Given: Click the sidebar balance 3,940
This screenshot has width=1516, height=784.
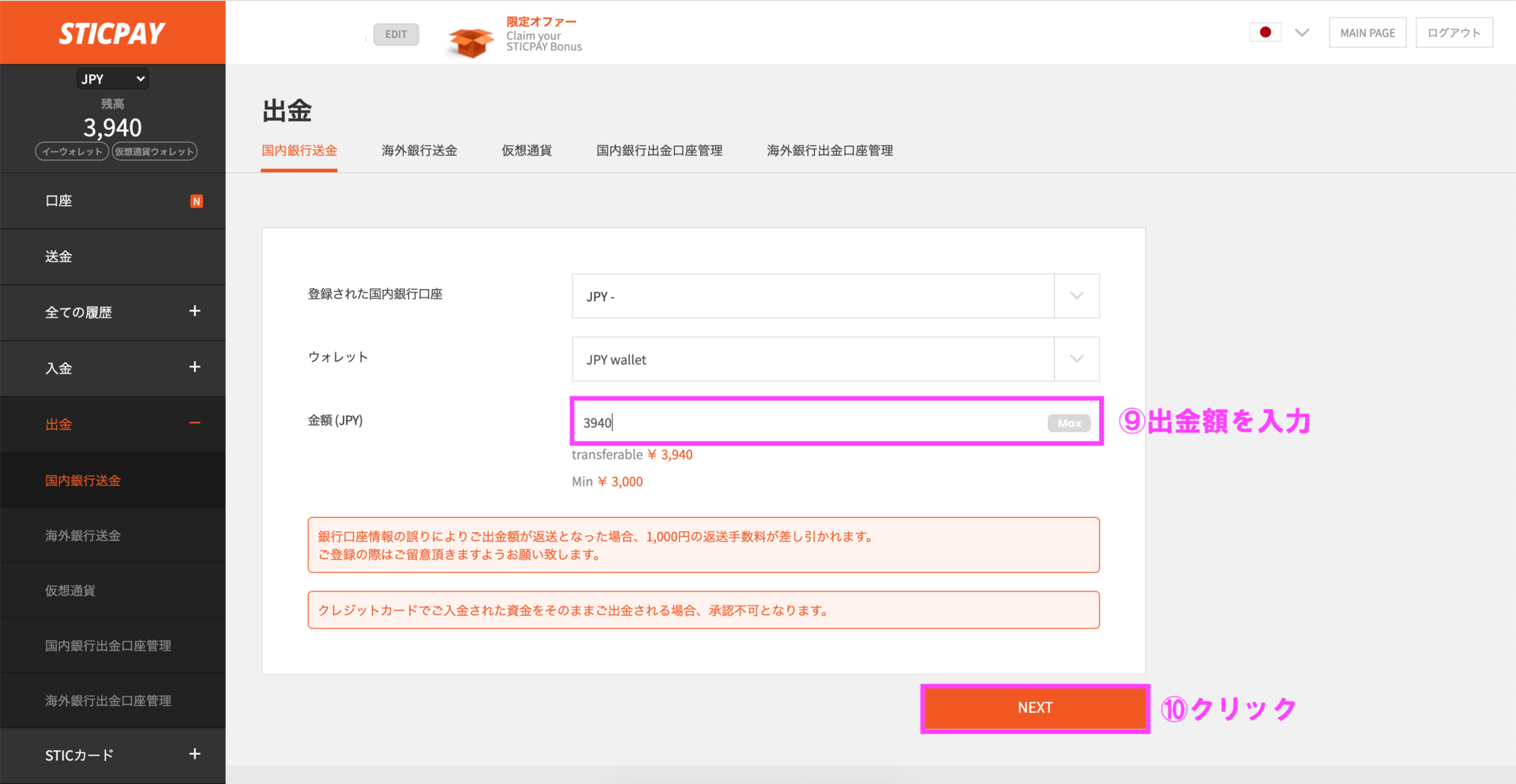Looking at the screenshot, I should (112, 128).
